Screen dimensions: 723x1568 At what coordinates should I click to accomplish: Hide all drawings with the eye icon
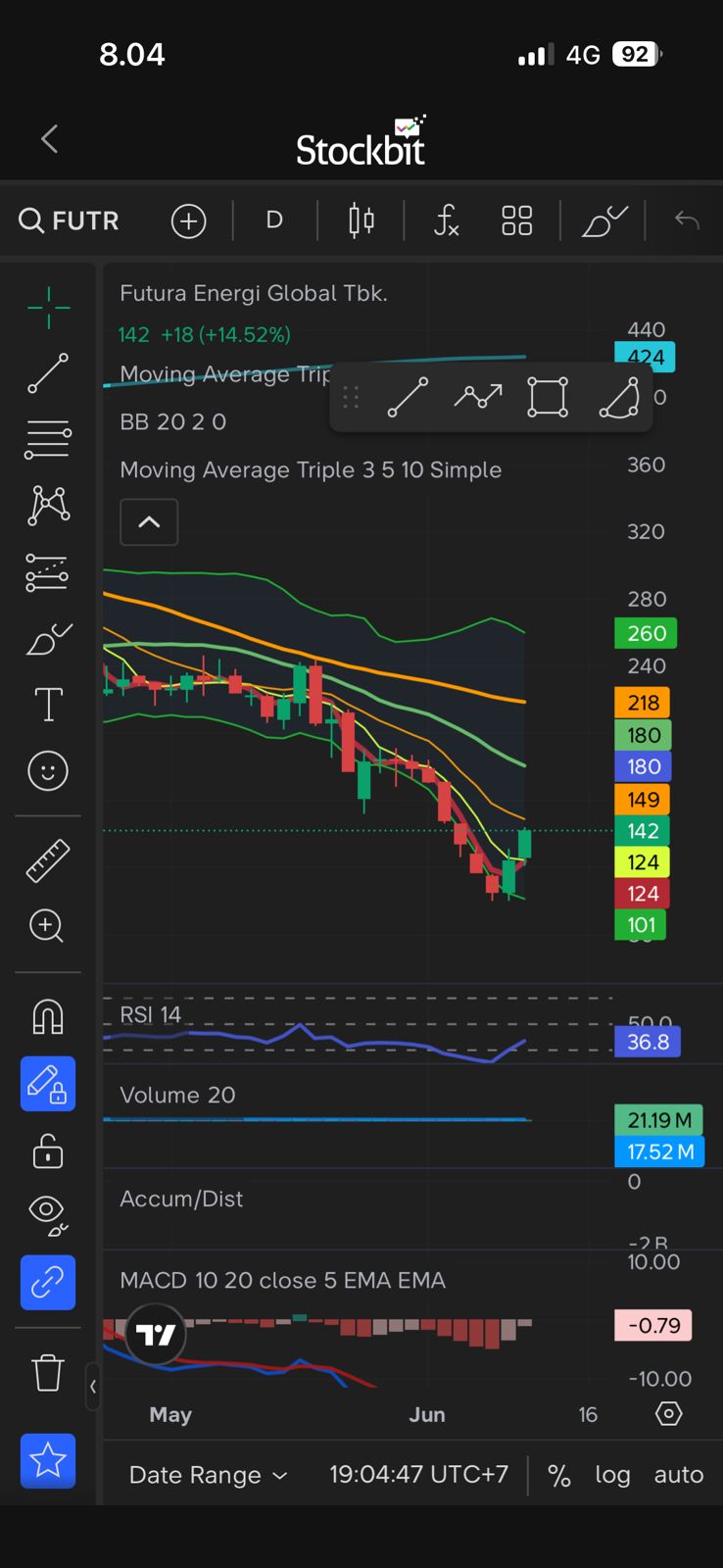coord(48,1215)
